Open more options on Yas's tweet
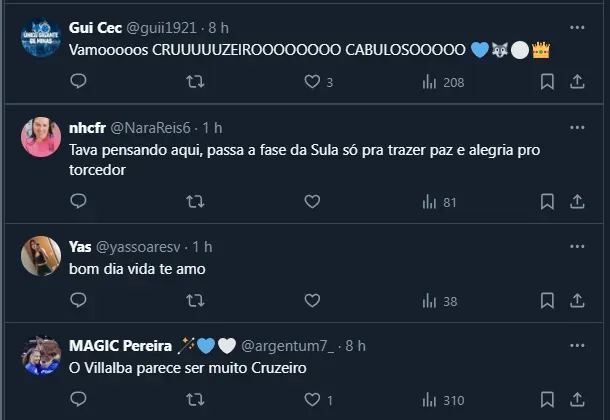This screenshot has height=420, width=610. click(578, 247)
